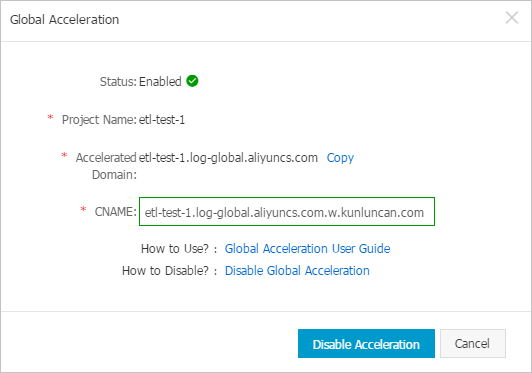Click the Status: Enabled text
The width and height of the screenshot is (532, 373).
click(140, 81)
